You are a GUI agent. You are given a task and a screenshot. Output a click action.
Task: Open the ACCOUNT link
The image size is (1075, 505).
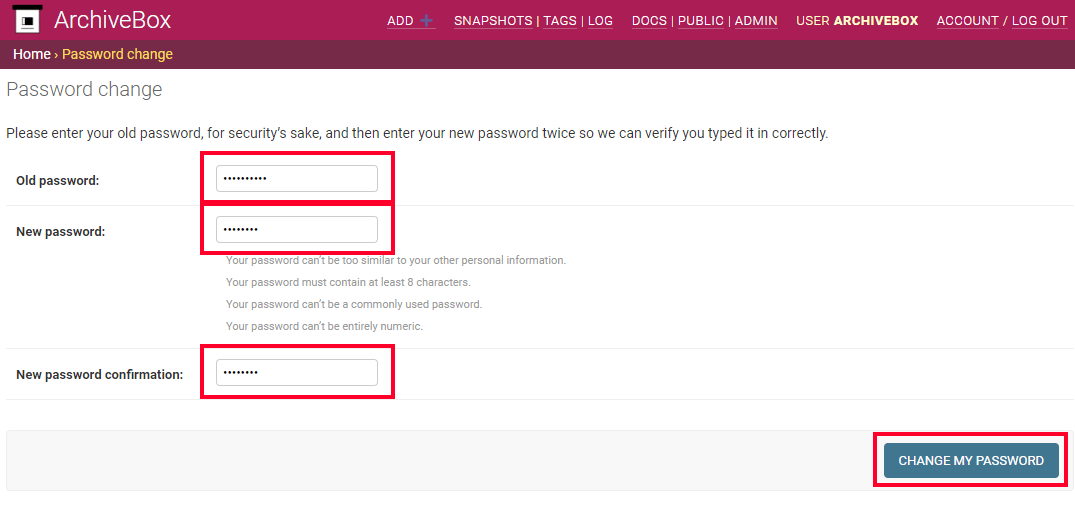tap(968, 21)
